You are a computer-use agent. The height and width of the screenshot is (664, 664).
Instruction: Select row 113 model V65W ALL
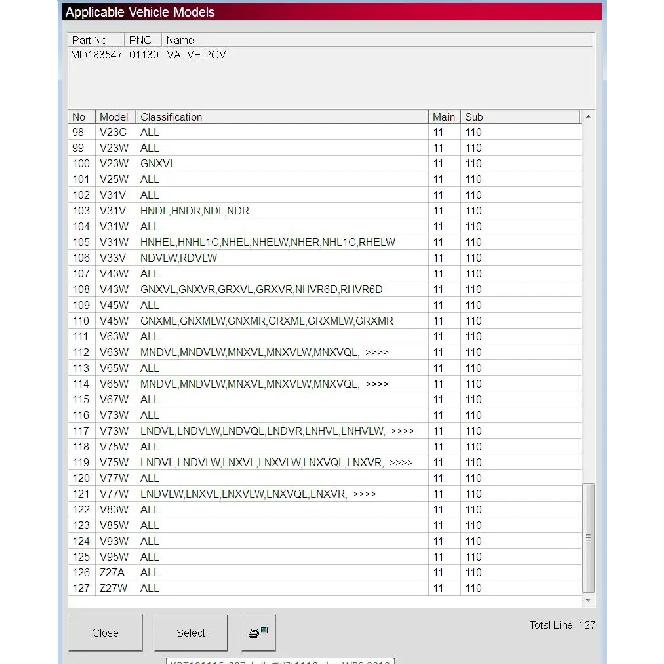[x=325, y=368]
